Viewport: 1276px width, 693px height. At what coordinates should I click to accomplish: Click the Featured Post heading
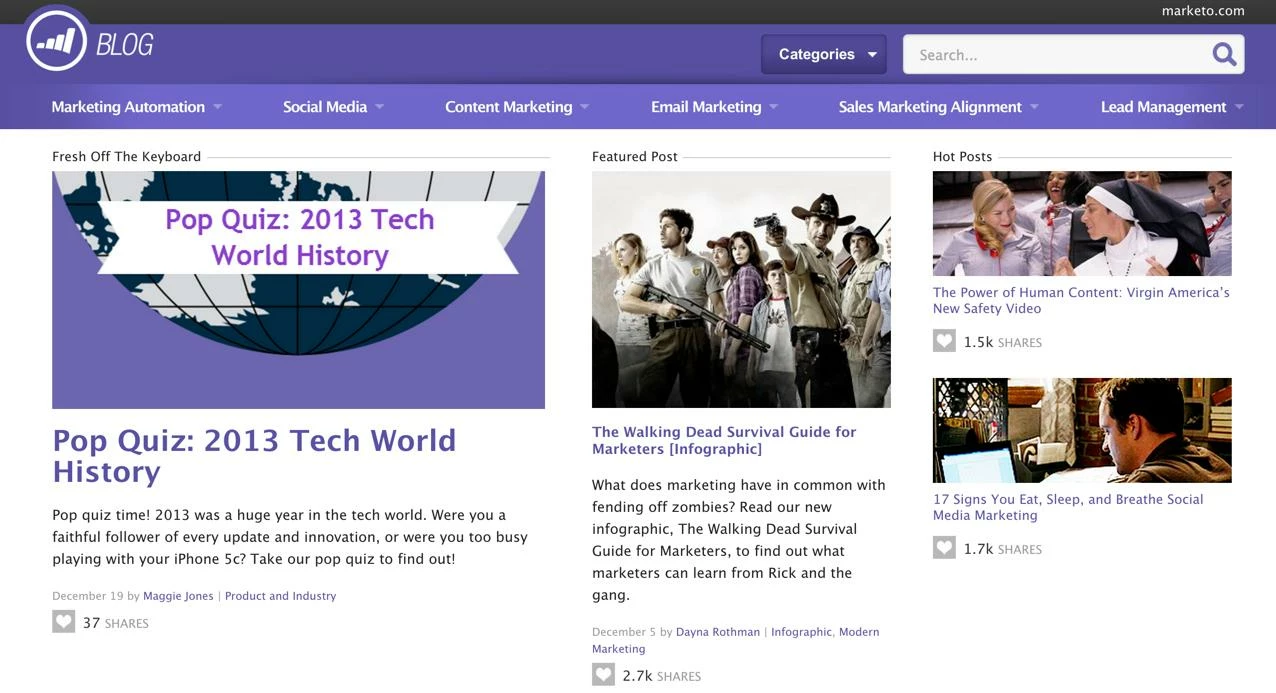coord(635,156)
